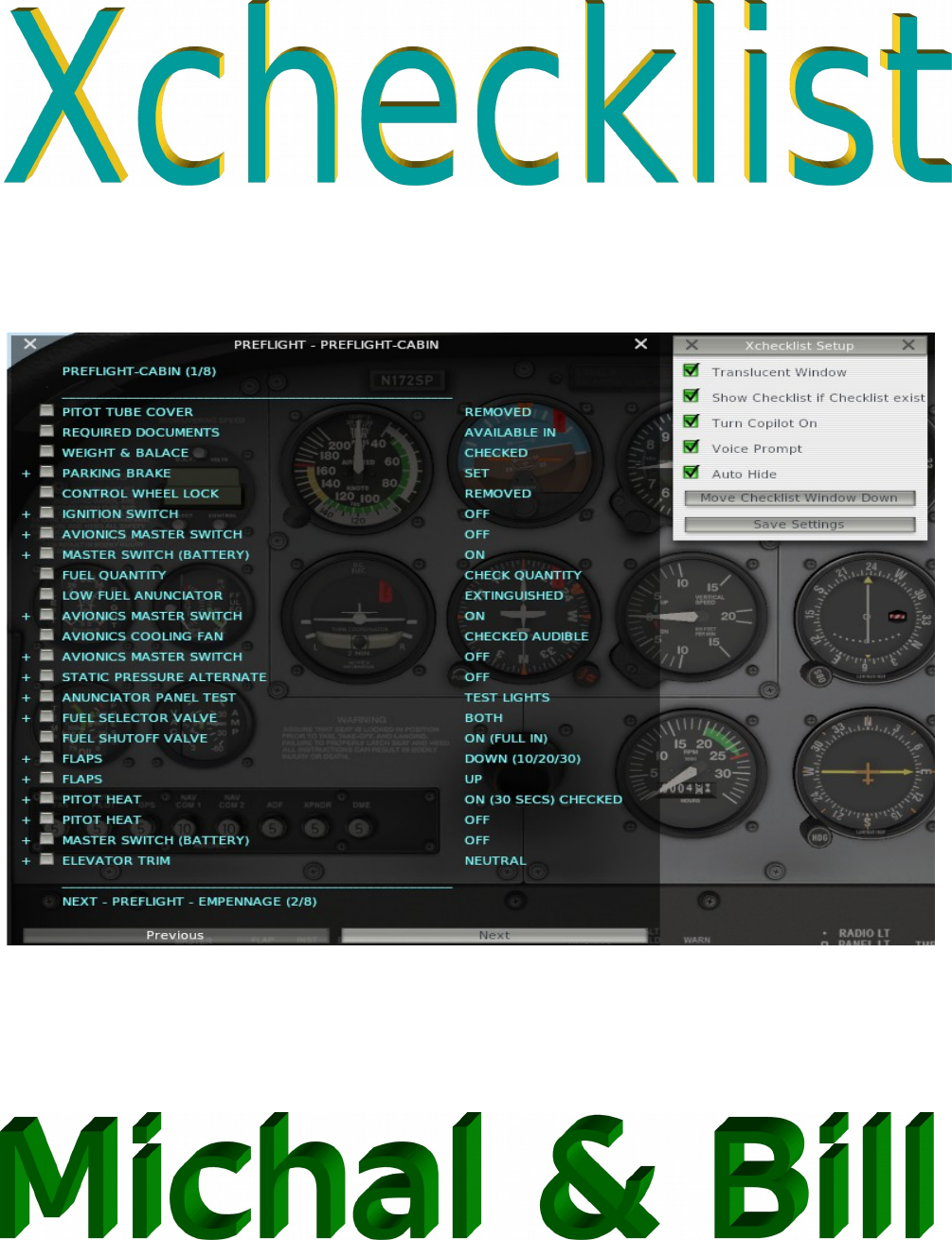
Task: Click Save Settings button
Action: (x=799, y=525)
